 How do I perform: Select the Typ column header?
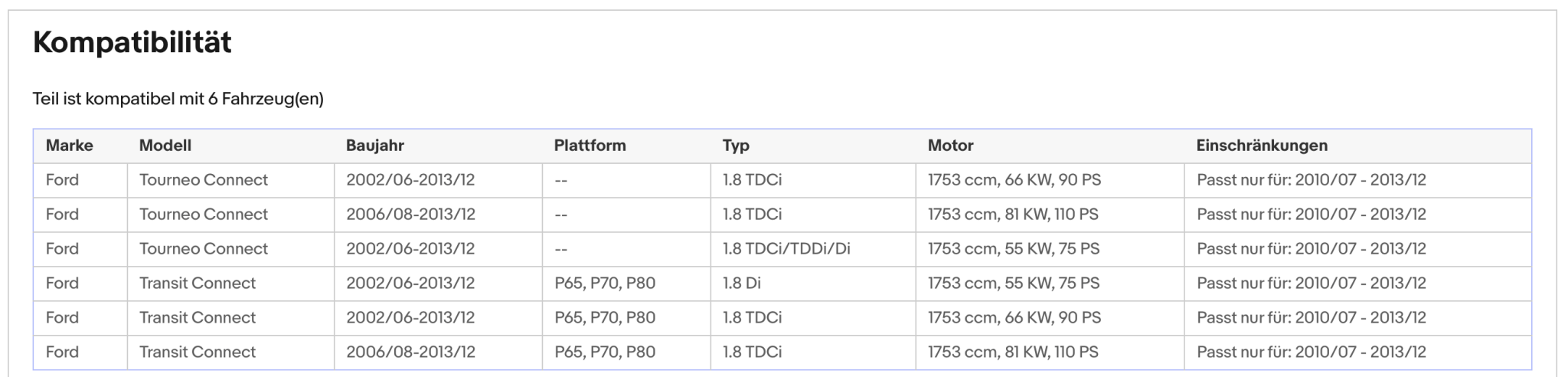click(x=736, y=146)
